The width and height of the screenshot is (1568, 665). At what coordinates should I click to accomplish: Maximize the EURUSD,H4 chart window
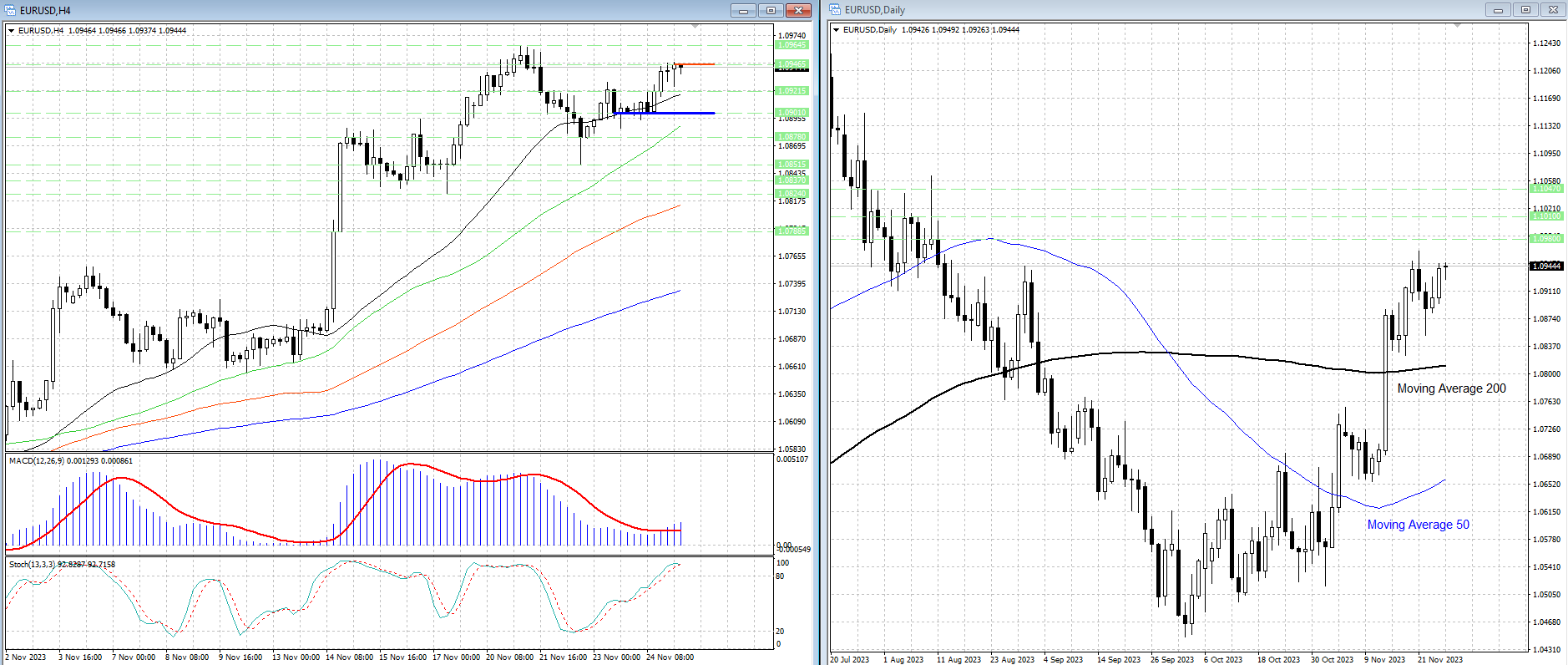[x=771, y=11]
